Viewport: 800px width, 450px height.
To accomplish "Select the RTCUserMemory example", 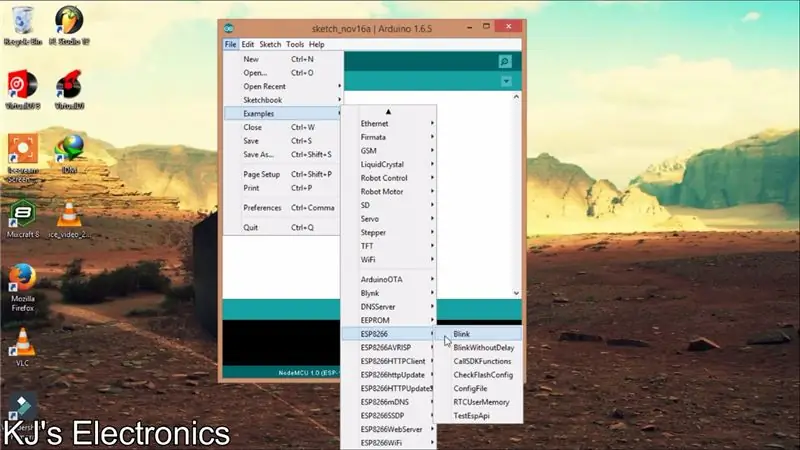I will click(x=479, y=402).
